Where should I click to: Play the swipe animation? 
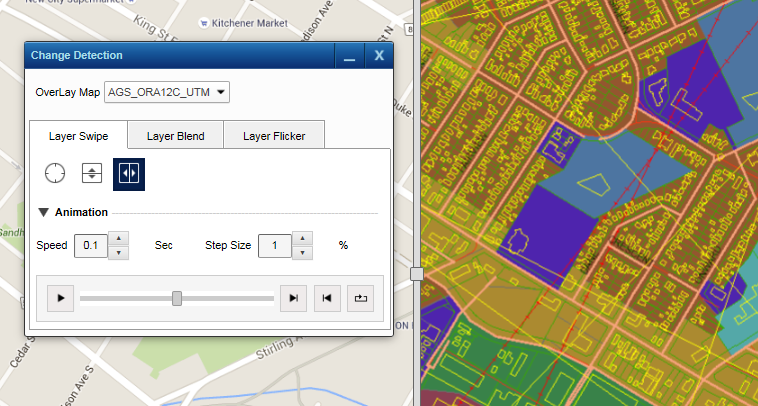(60, 298)
